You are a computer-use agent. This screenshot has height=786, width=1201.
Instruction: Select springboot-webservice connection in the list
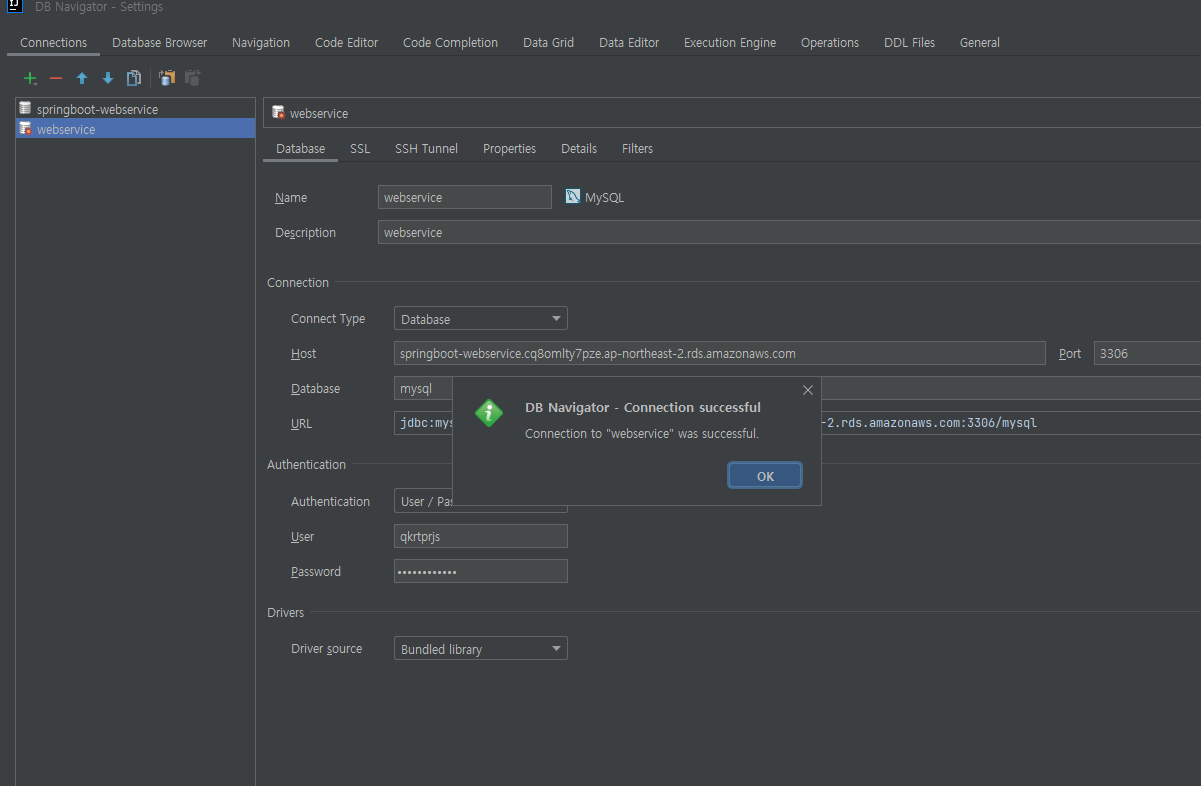pos(136,109)
